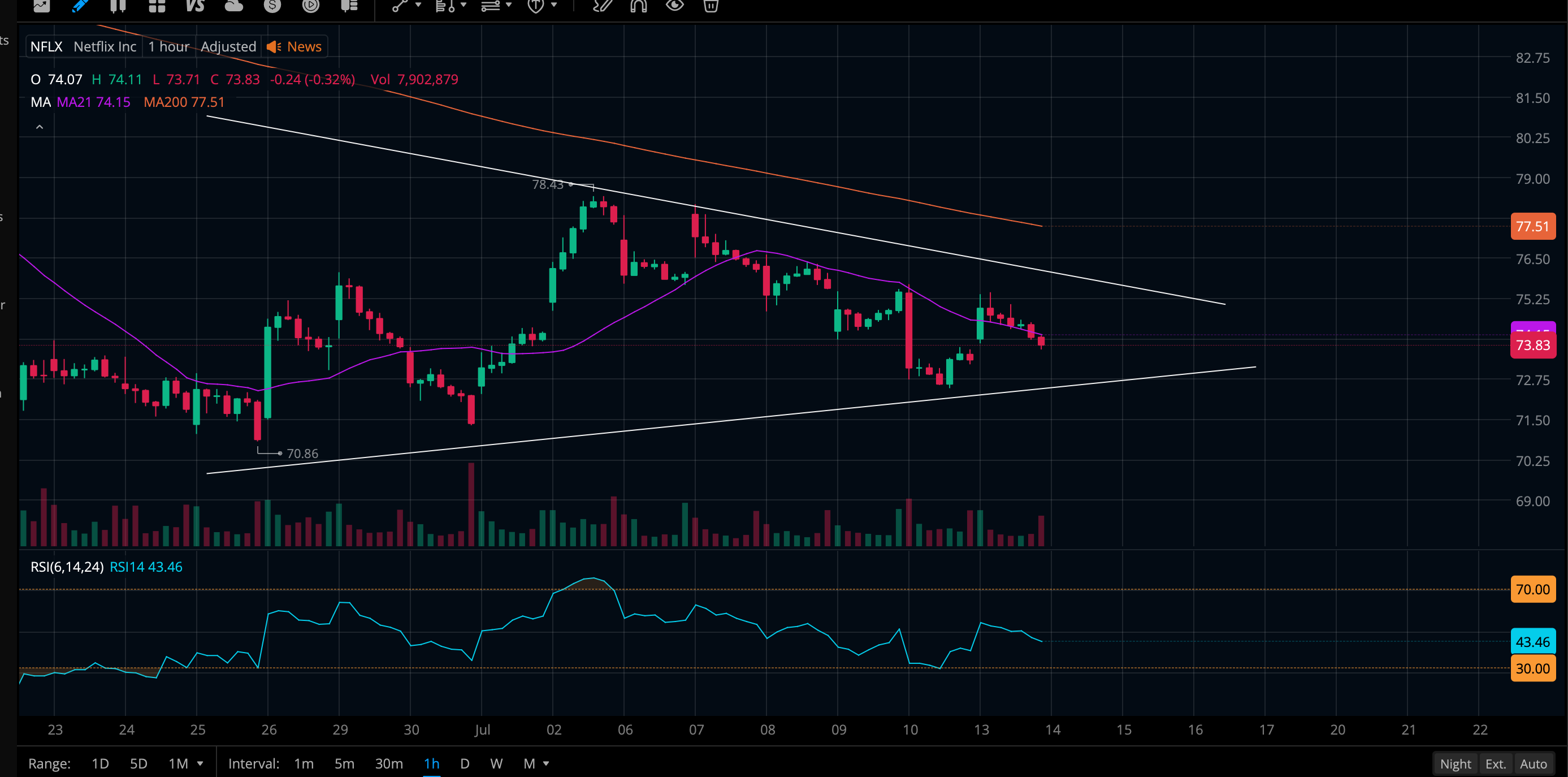Click the Jul date label on time axis

pyautogui.click(x=483, y=729)
